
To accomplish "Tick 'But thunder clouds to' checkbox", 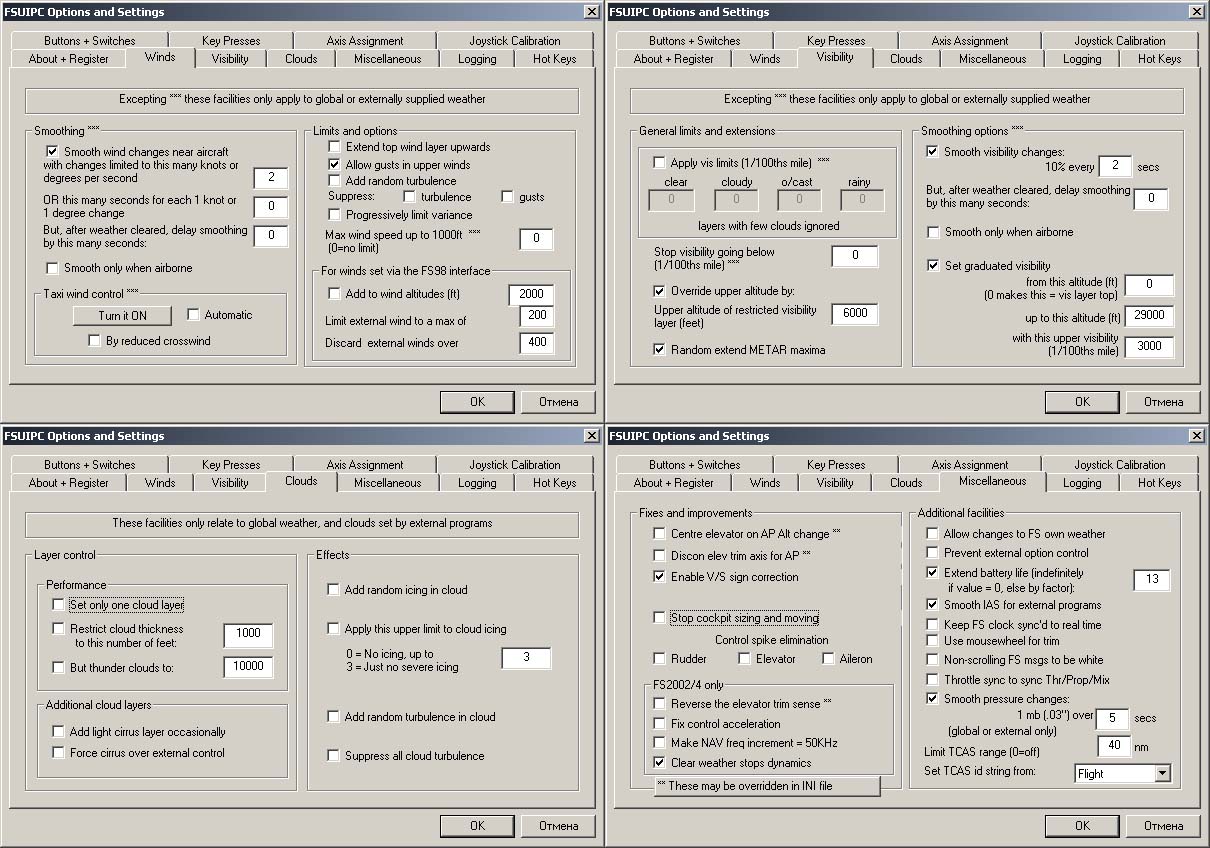I will (59, 667).
